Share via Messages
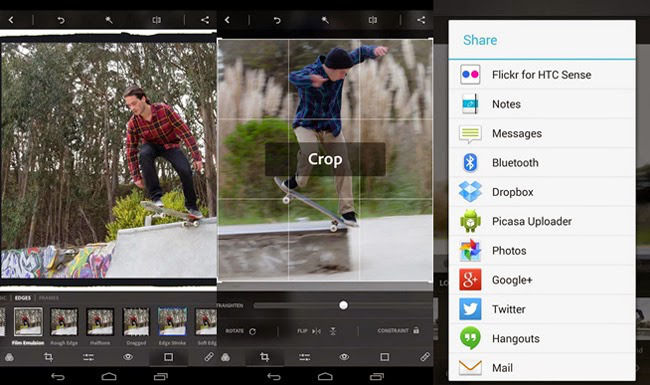The width and height of the screenshot is (650, 385). tap(542, 133)
